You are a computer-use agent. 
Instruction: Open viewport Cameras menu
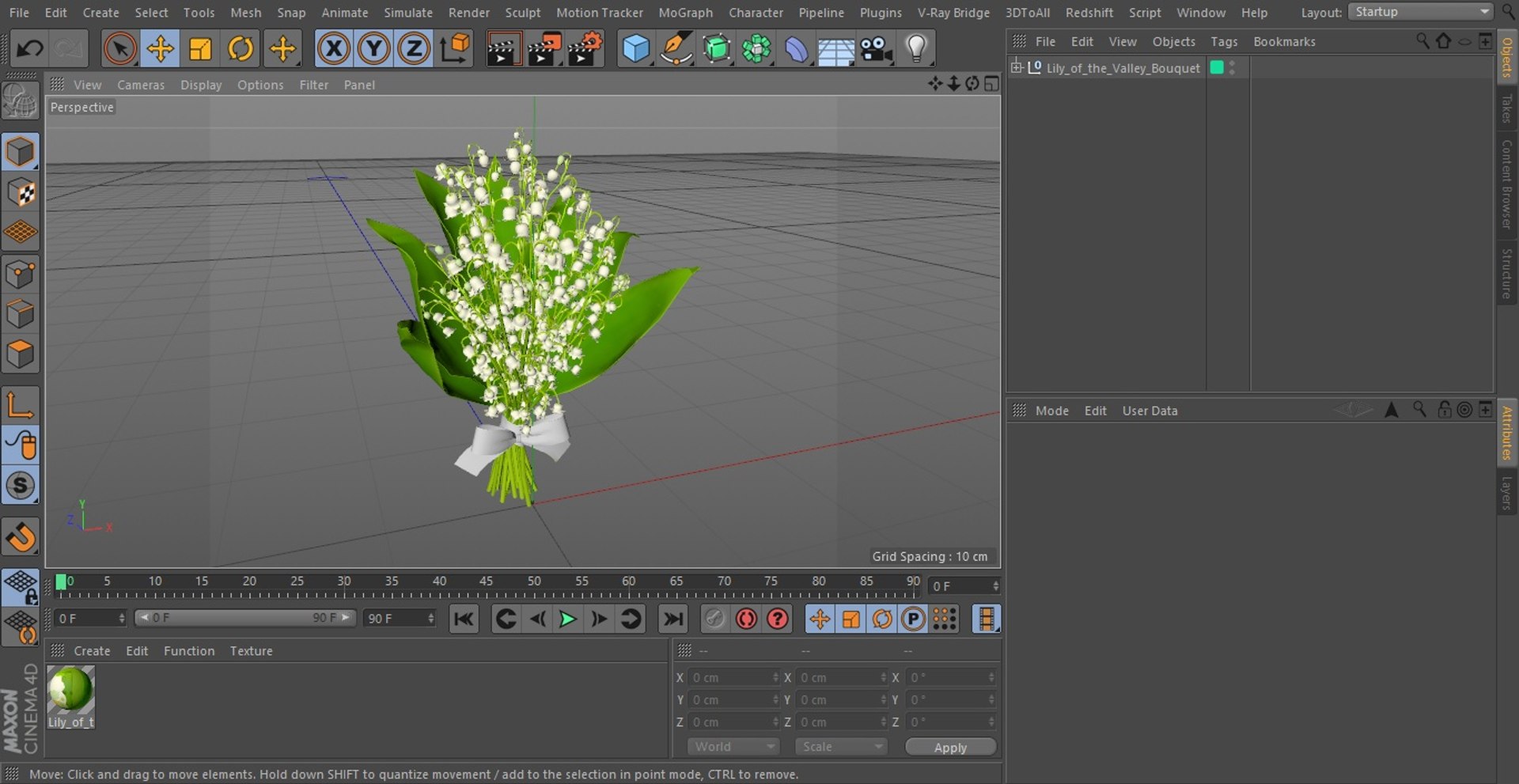point(141,85)
